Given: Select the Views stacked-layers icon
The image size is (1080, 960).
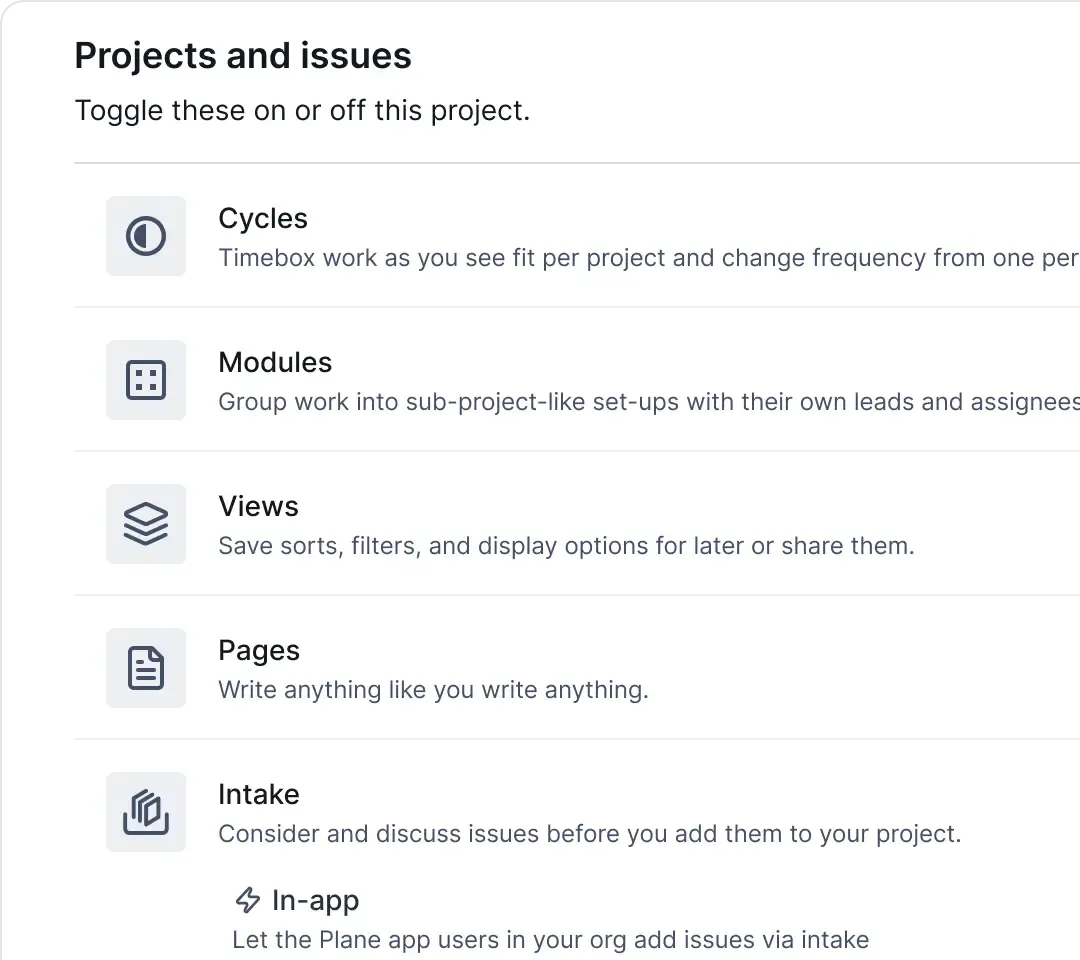Looking at the screenshot, I should pos(146,524).
